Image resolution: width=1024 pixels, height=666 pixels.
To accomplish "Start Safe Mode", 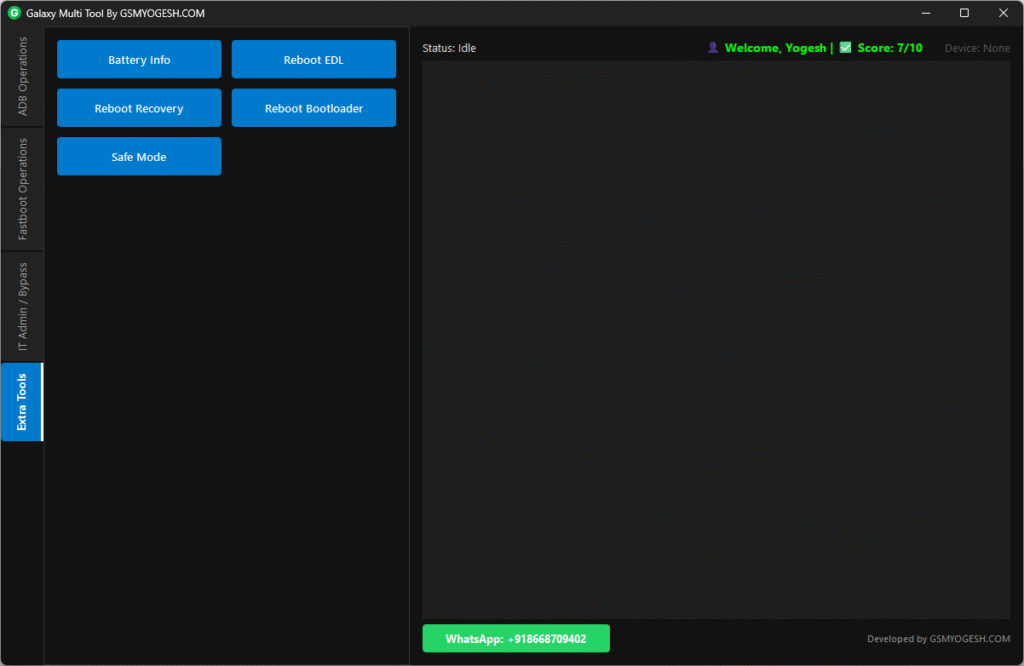I will (x=139, y=157).
